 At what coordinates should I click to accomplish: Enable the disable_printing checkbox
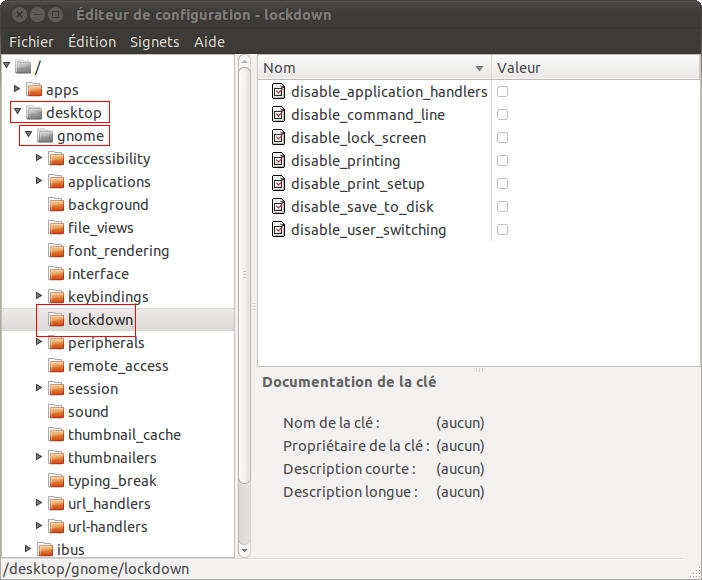(502, 160)
